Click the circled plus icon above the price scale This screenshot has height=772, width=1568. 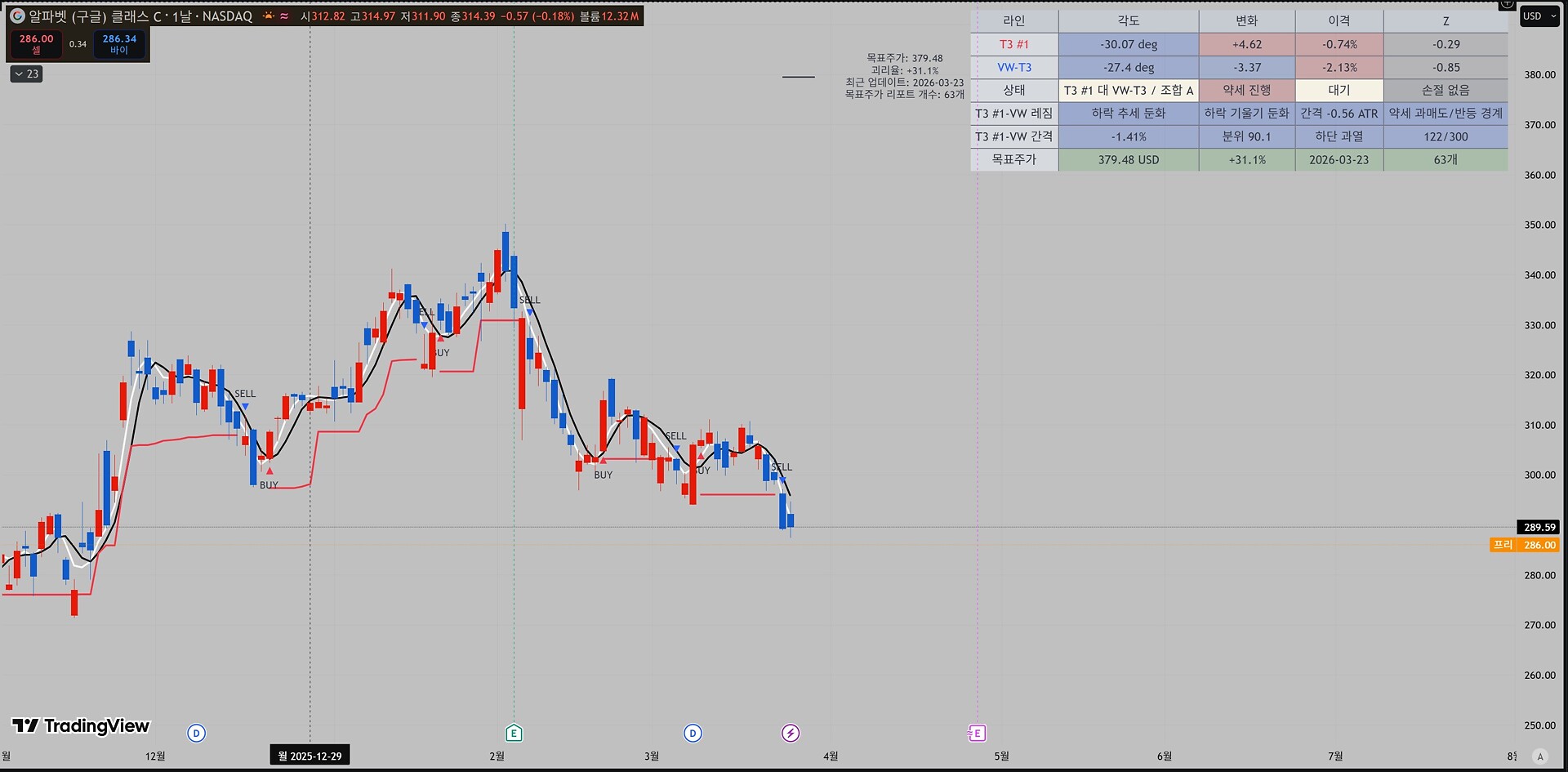tap(1508, 4)
